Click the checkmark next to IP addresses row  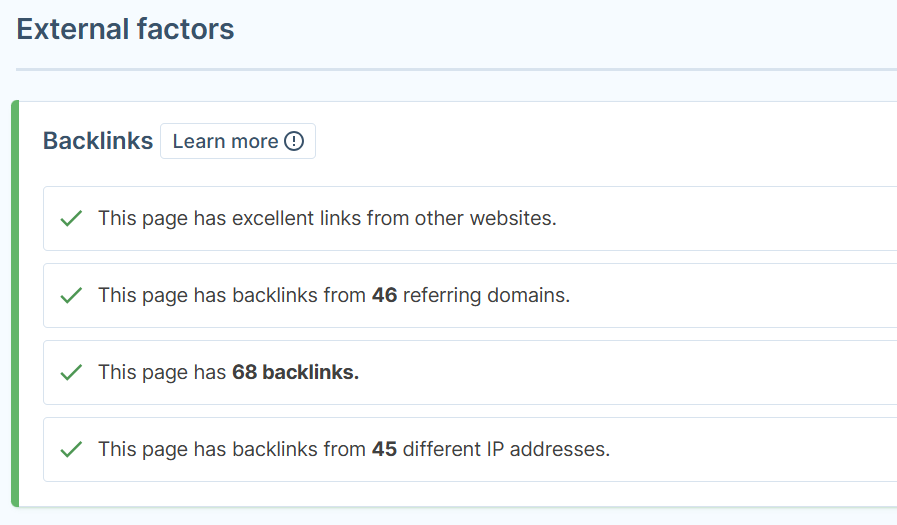click(x=71, y=449)
